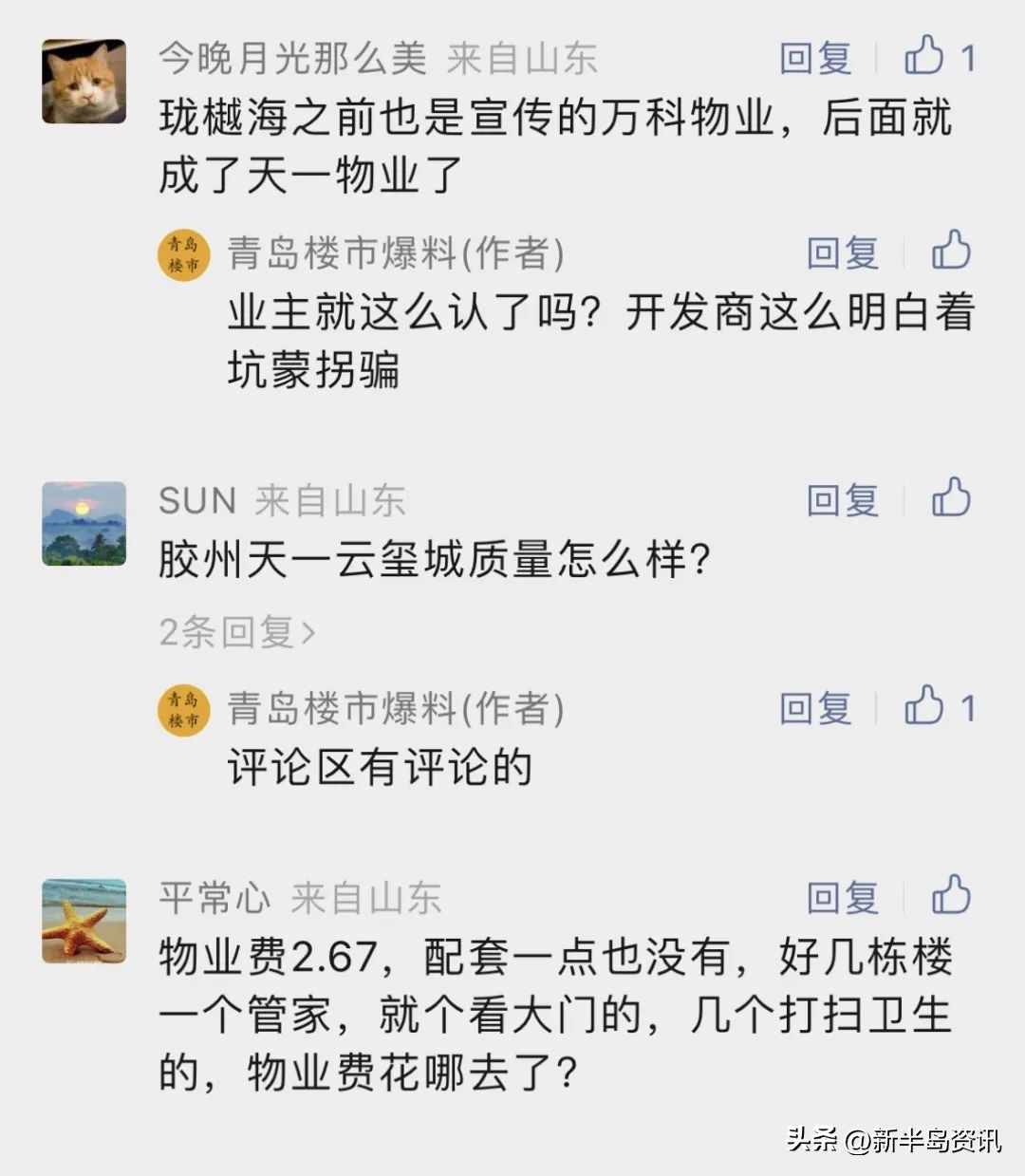Expand the 2条回复 replies thread
This screenshot has height=1176, width=1025.
(237, 631)
